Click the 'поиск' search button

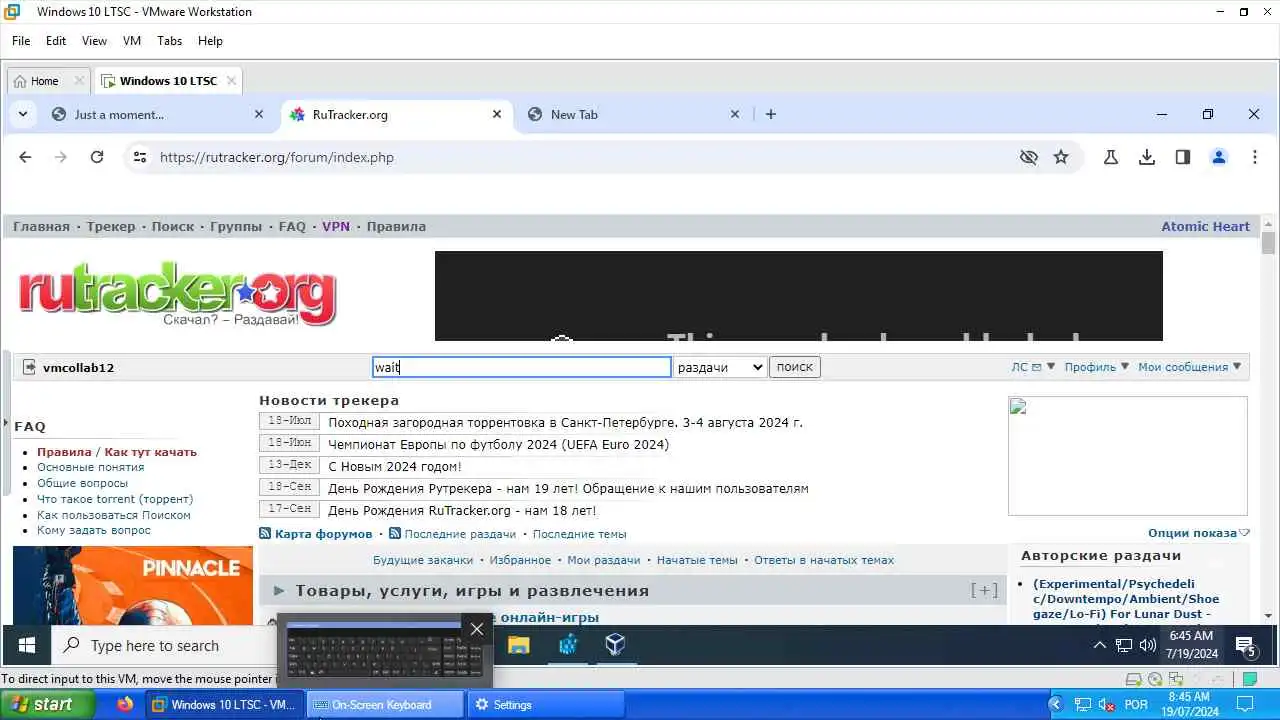pyautogui.click(x=795, y=367)
